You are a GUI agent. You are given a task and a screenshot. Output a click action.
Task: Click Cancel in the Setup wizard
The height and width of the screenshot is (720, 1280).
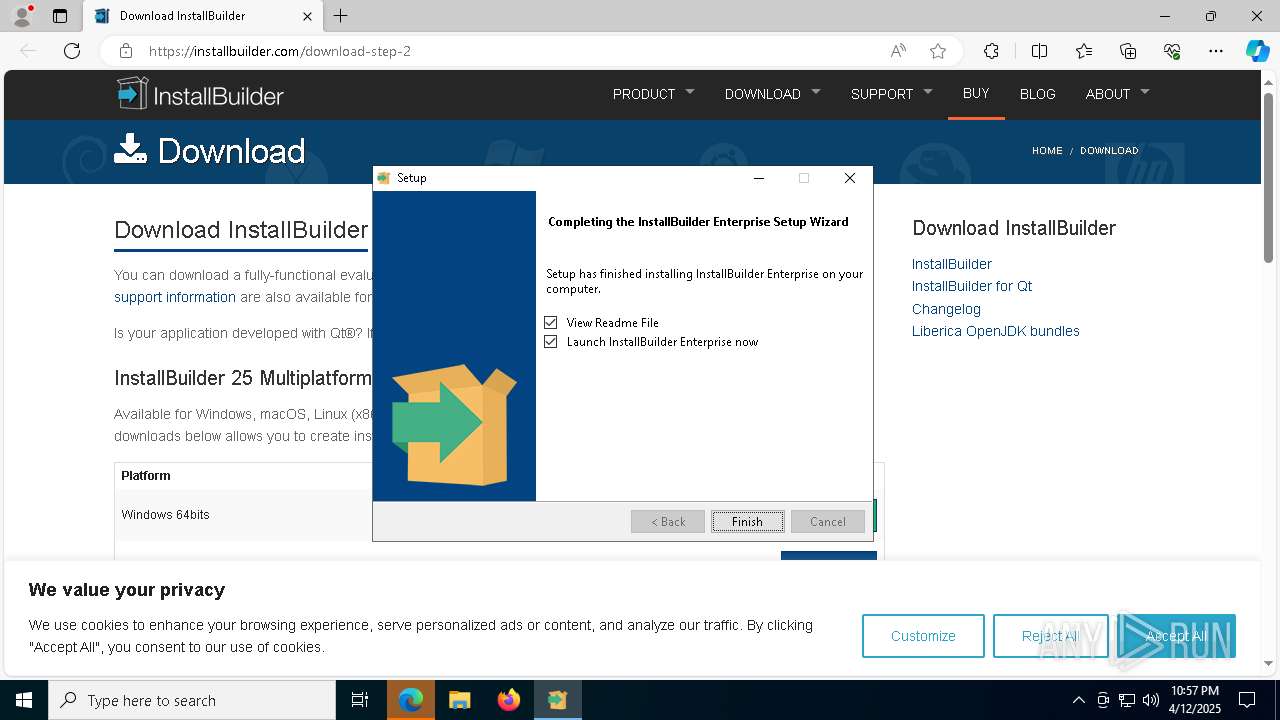[827, 521]
